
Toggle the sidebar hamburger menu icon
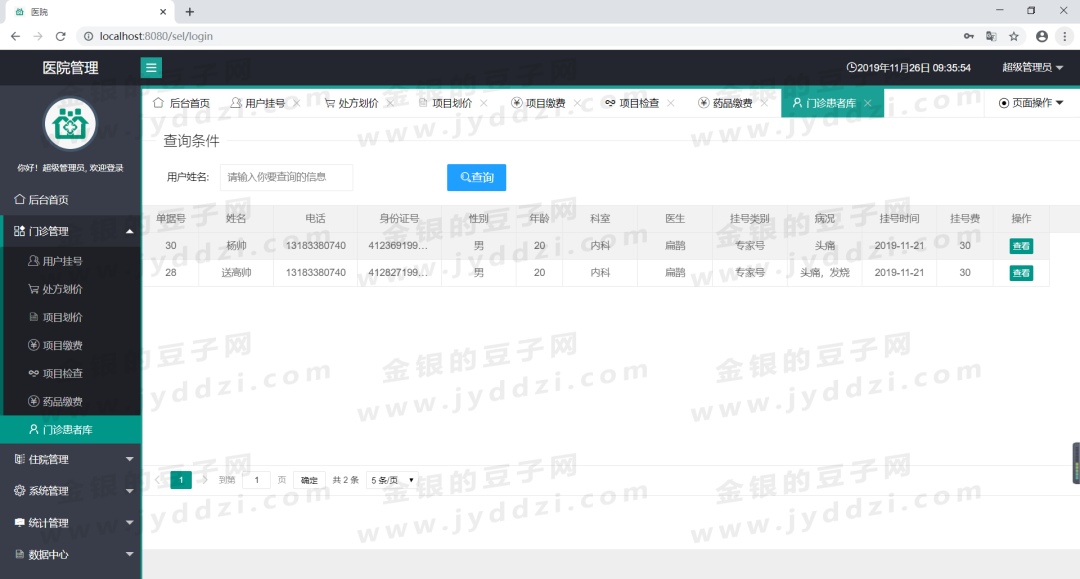point(151,67)
